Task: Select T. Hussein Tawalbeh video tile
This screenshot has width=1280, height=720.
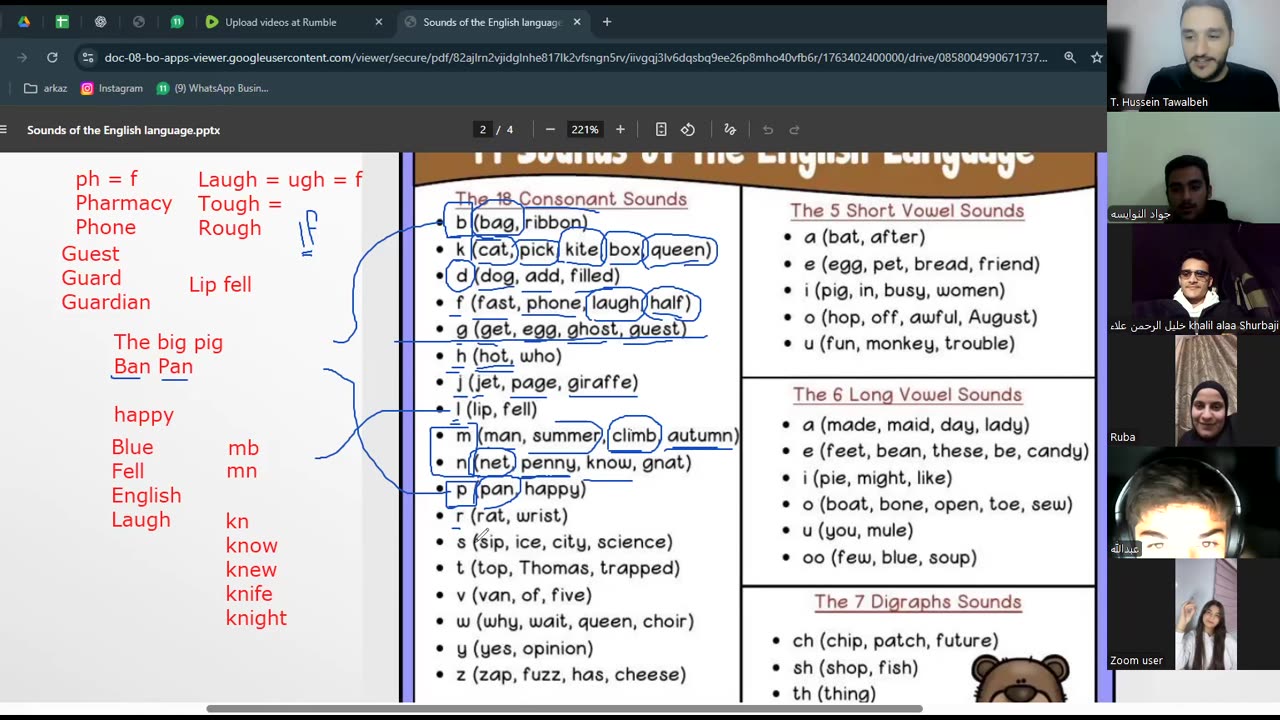Action: click(1193, 55)
